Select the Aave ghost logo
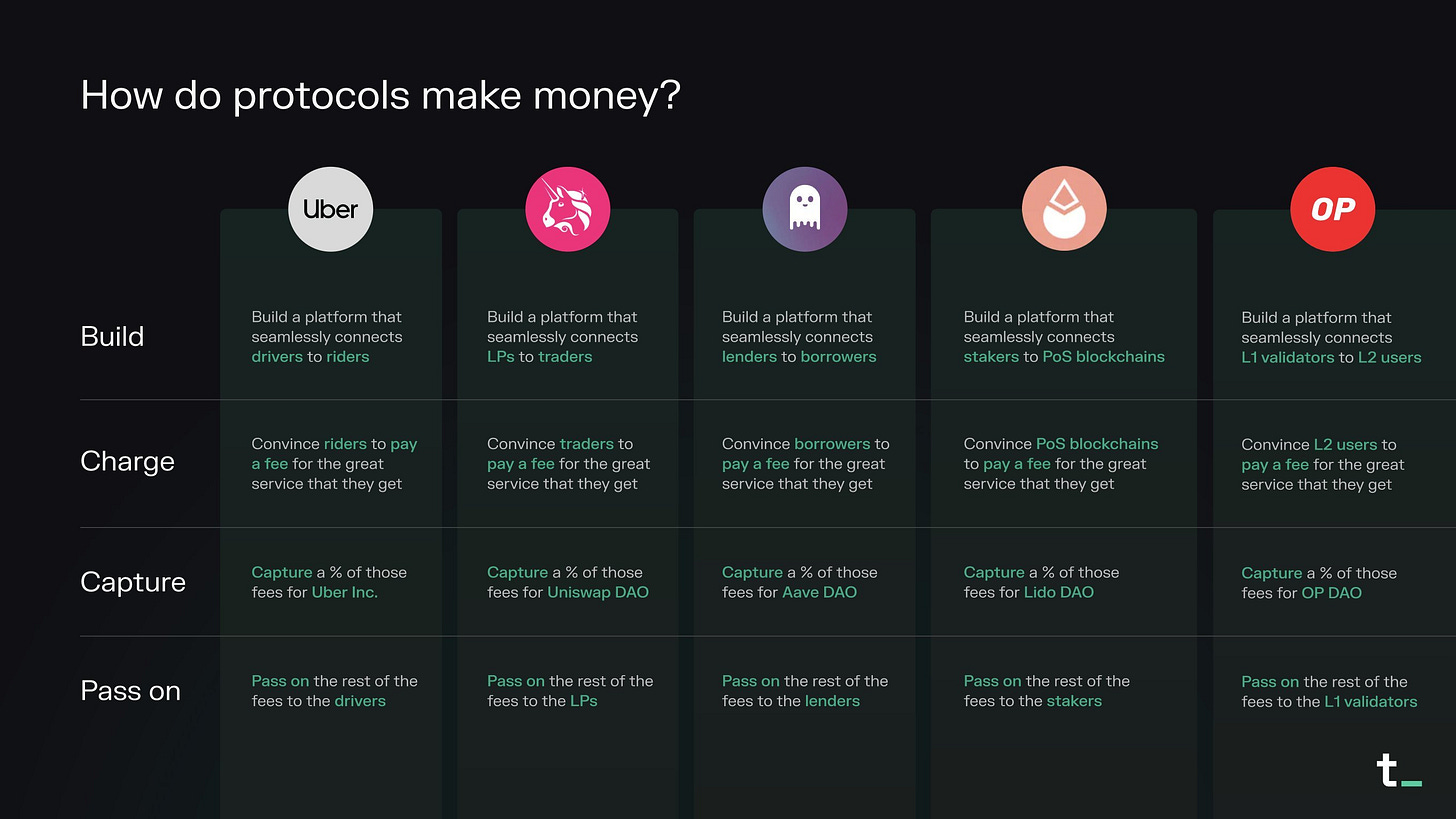The height and width of the screenshot is (819, 1456). (805, 209)
